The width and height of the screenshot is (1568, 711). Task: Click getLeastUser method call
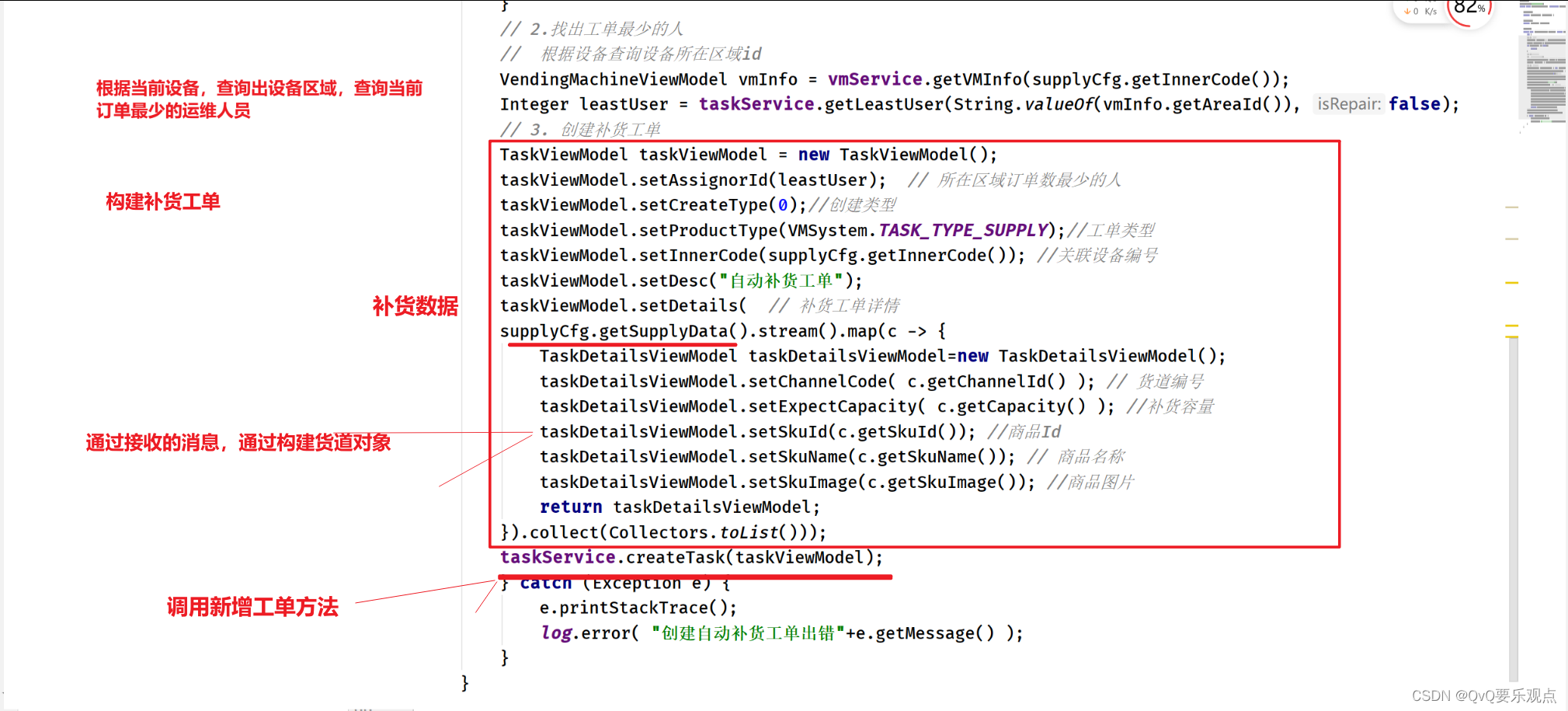(884, 104)
